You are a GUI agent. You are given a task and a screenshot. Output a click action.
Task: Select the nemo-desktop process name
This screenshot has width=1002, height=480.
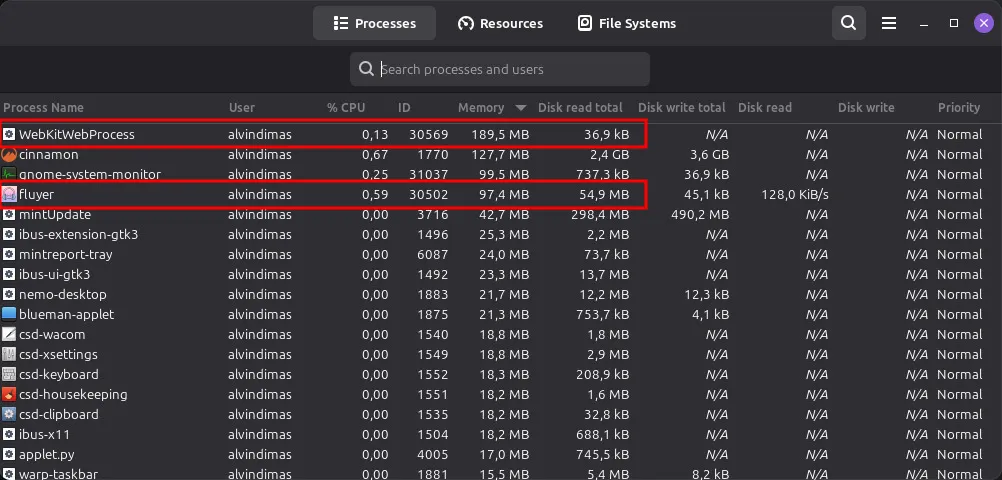click(63, 295)
